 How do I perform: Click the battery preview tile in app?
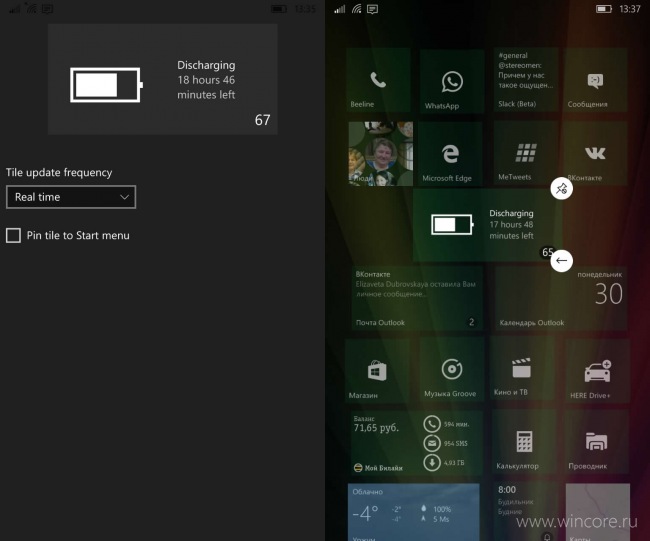tap(162, 79)
